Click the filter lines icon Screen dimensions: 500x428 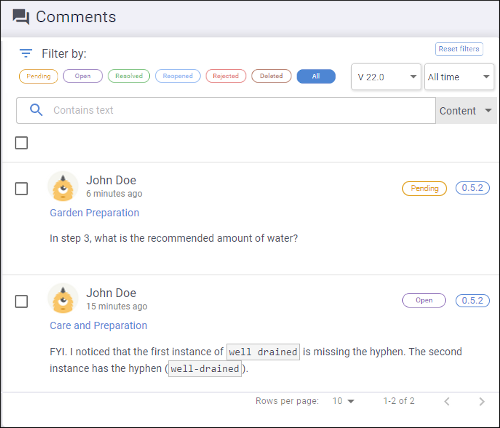point(26,53)
